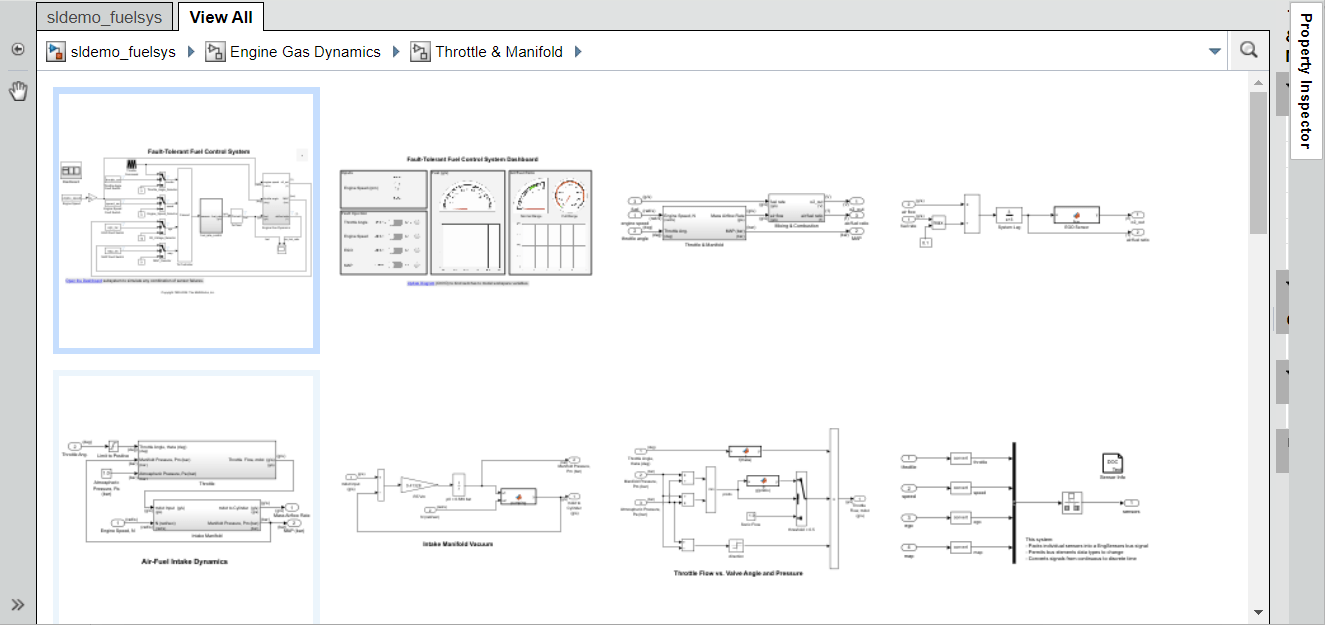Image resolution: width=1325 pixels, height=625 pixels.
Task: Click the search magnifier icon in the address bar
Action: coord(1248,48)
